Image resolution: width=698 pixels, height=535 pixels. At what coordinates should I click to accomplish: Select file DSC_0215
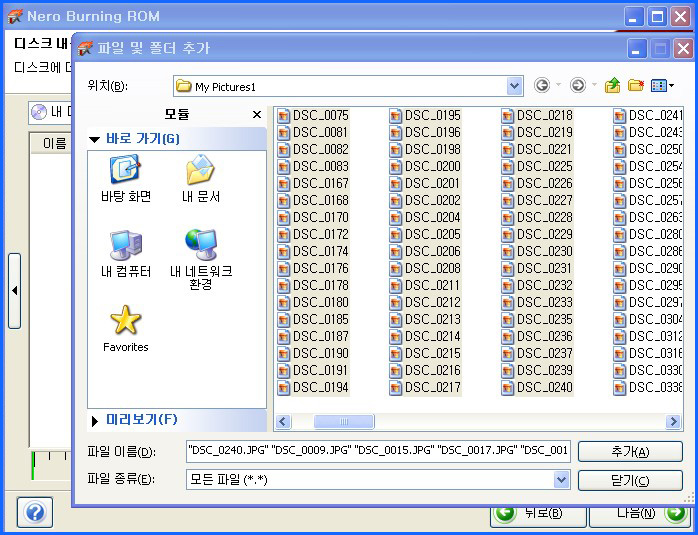click(x=425, y=353)
